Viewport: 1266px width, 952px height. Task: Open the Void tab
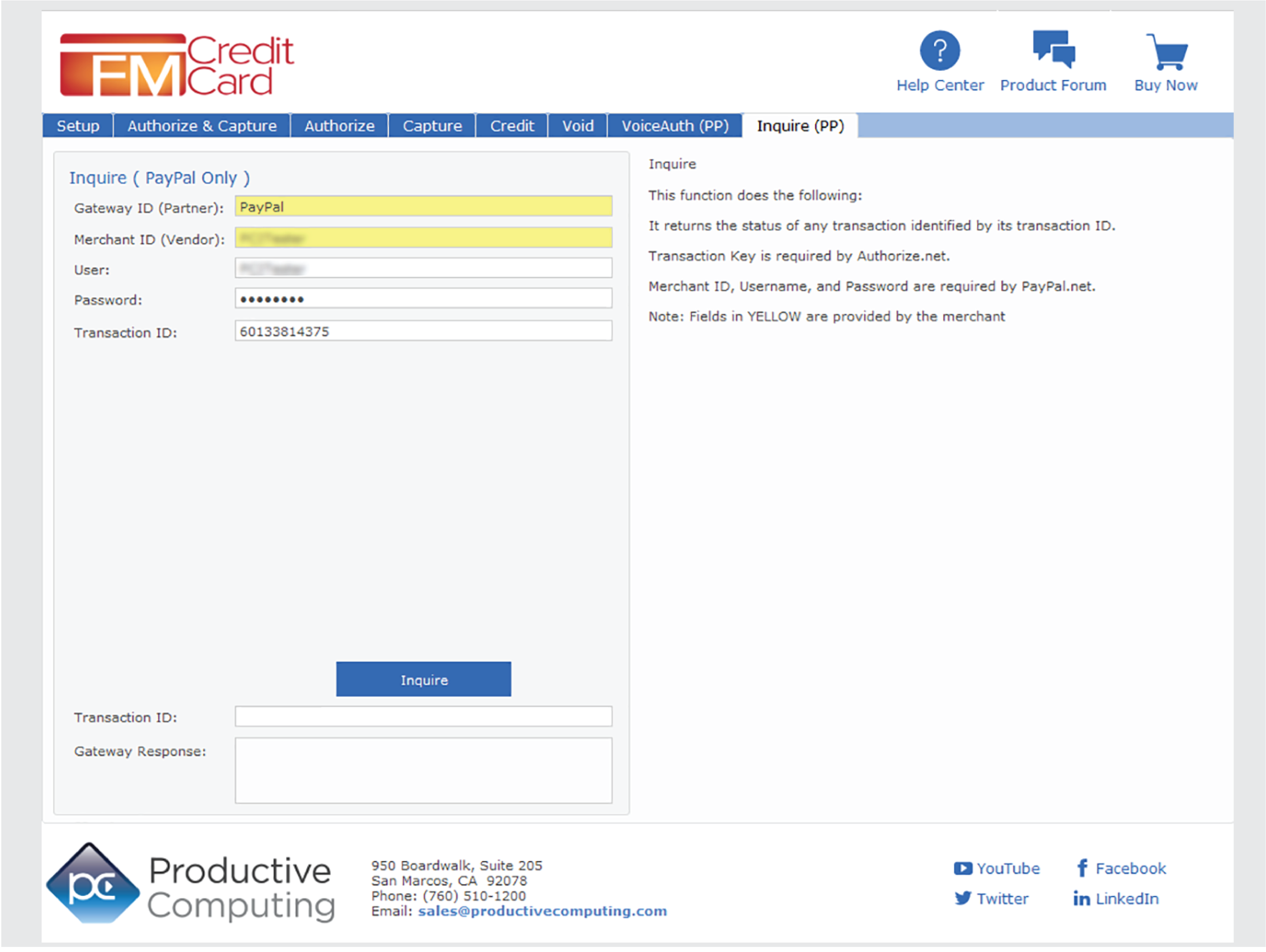(577, 126)
